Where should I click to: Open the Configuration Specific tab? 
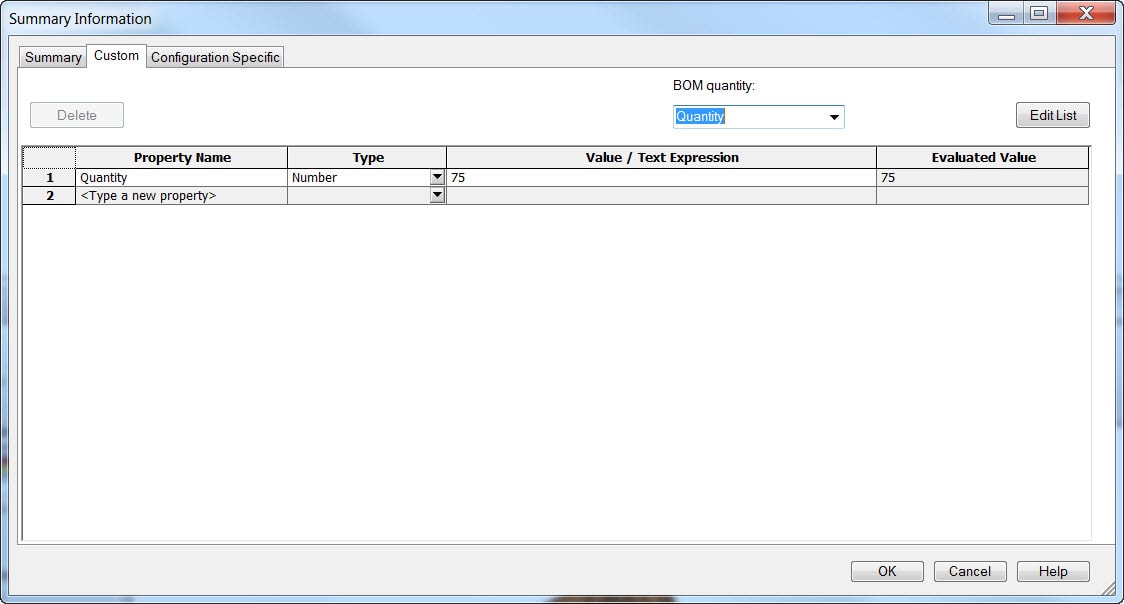tap(215, 58)
